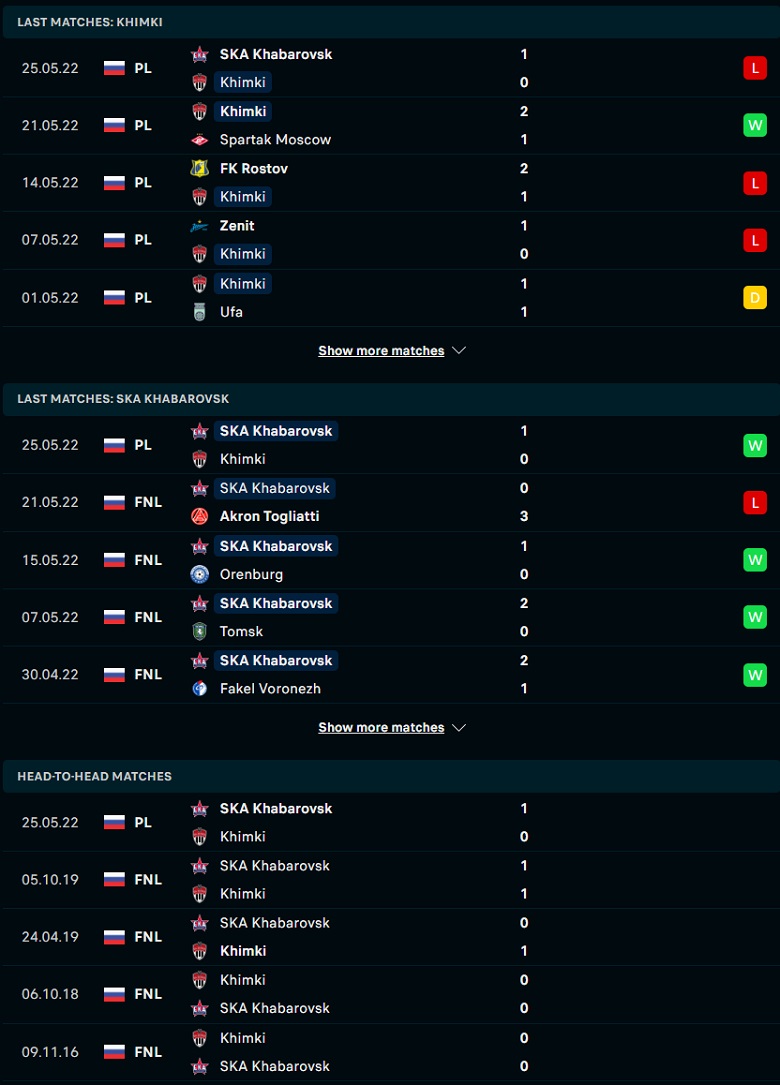This screenshot has height=1085, width=780.
Task: Select Akron Togliatti team name
Action: (269, 516)
